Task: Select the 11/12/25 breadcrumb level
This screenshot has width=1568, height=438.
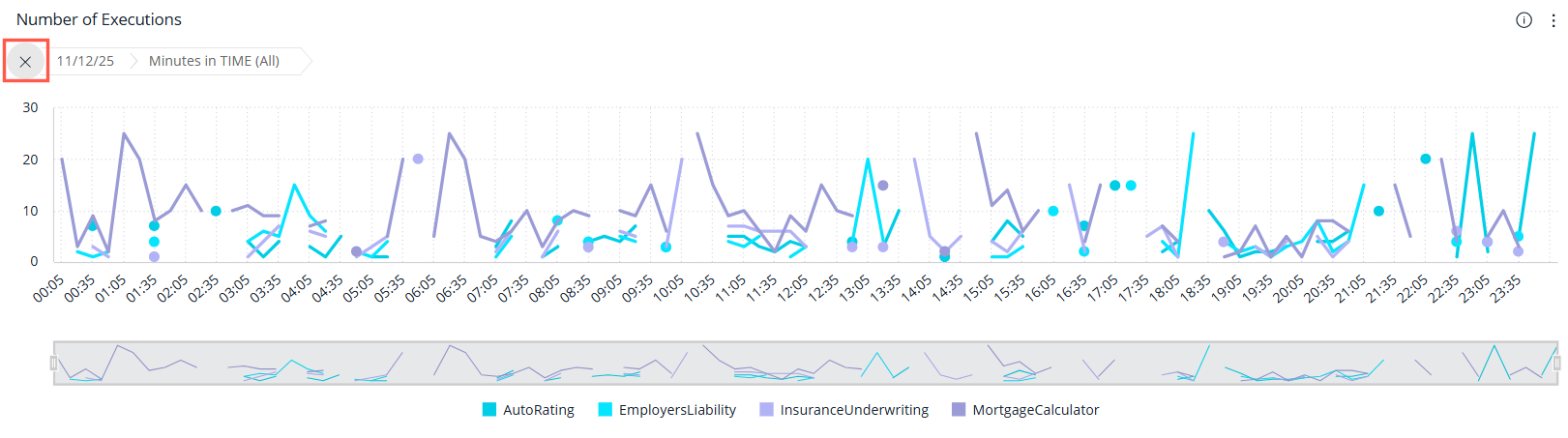Action: click(x=85, y=61)
